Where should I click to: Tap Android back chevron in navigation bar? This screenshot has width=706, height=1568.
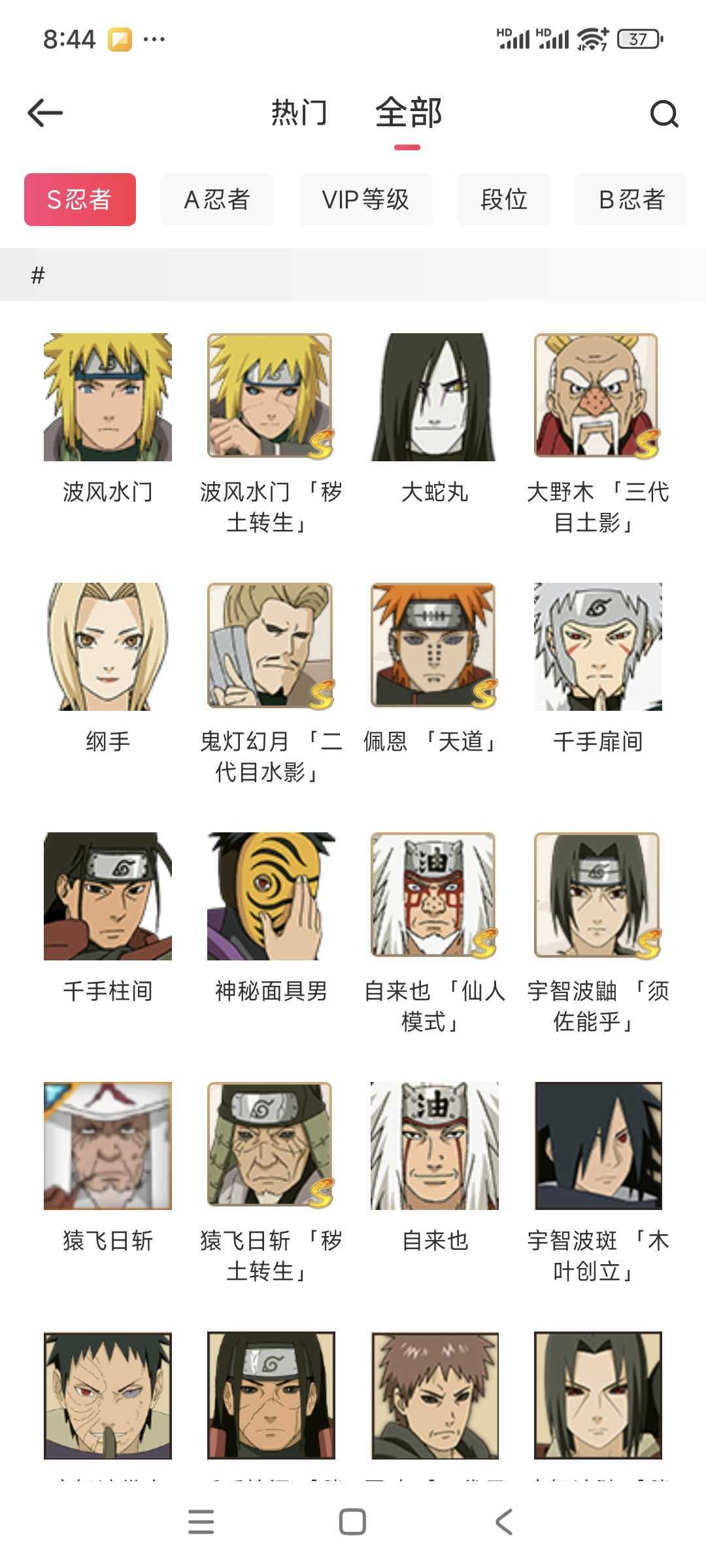tap(504, 1522)
